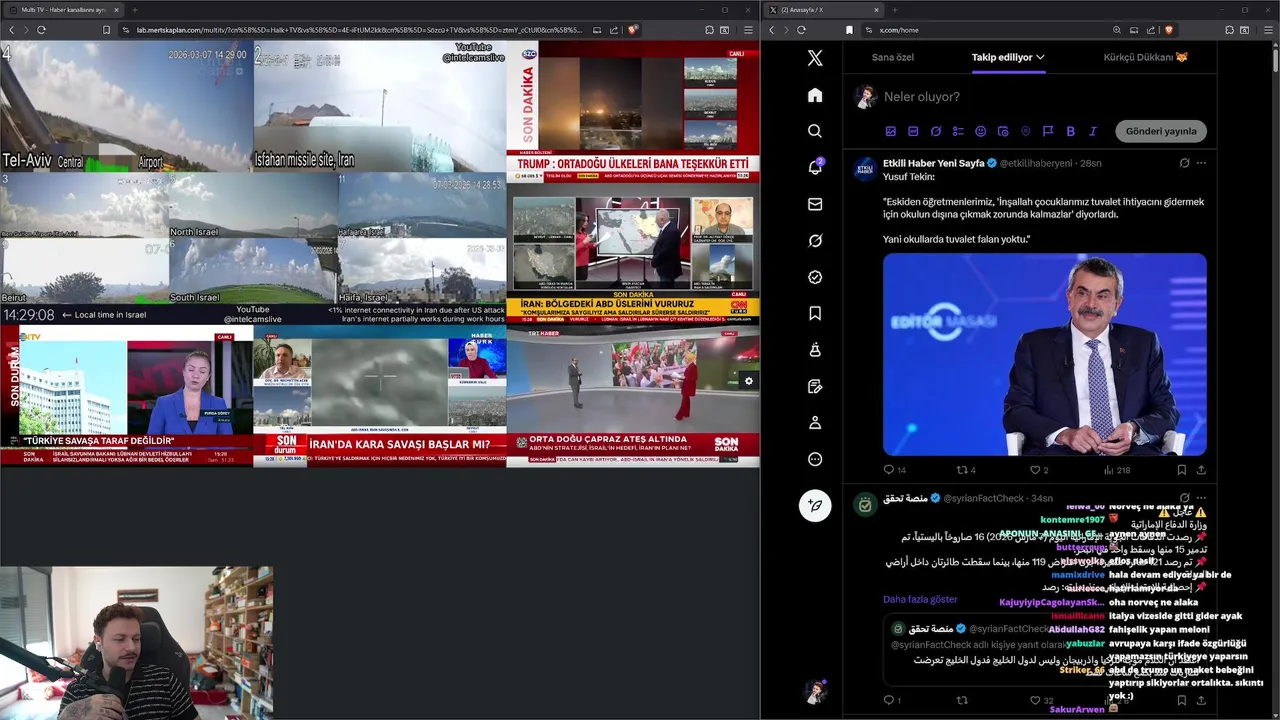Switch to Kürkçü Dükkanı tab
Image resolution: width=1280 pixels, height=720 pixels.
[x=1146, y=57]
